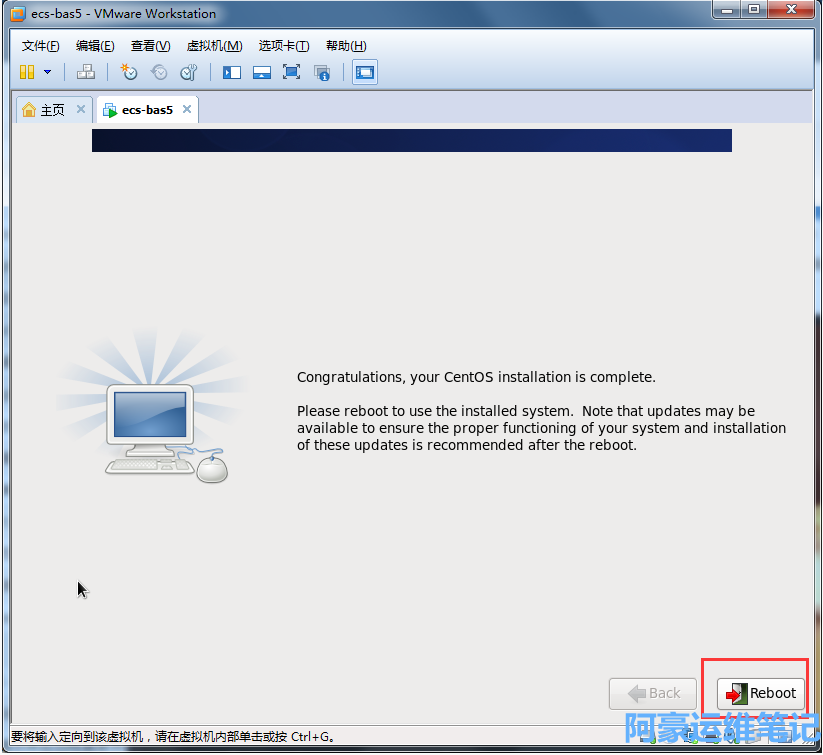Take a snapshot with the clock-plus icon
The height and width of the screenshot is (755, 823).
click(x=129, y=72)
